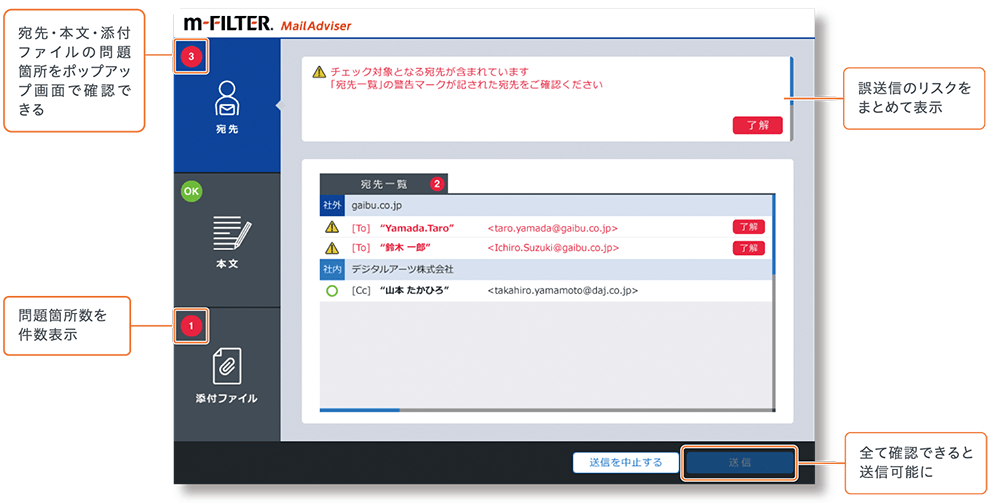Click the [Cc] tag on 山本 row
Viewport: 990px width, 503px height.
pos(361,291)
